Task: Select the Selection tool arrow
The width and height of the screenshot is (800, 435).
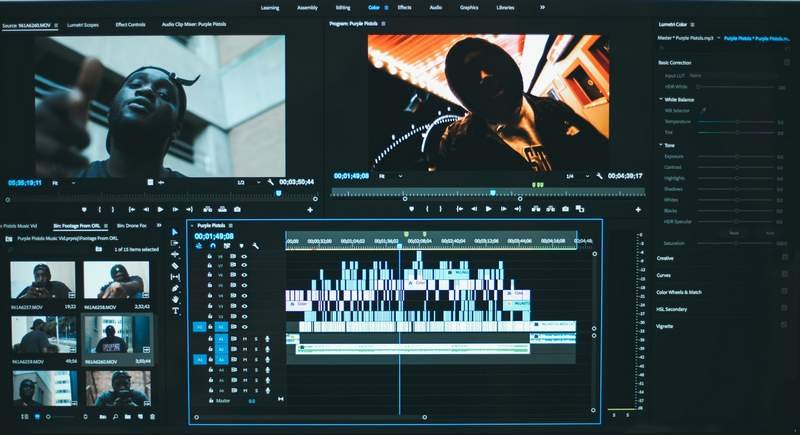Action: (175, 232)
